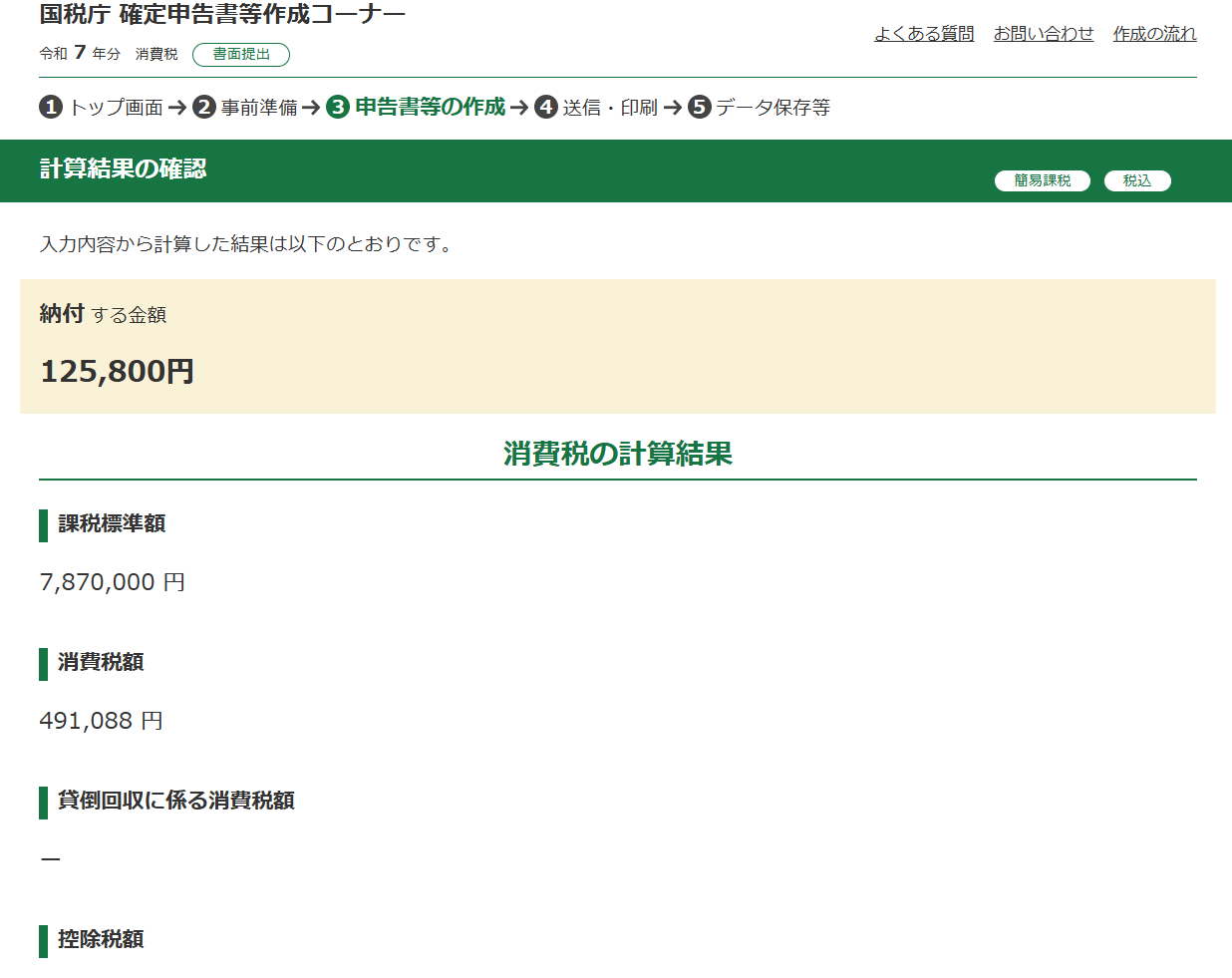Click the 125,800円 payment amount
The height and width of the screenshot is (978, 1232).
[118, 371]
